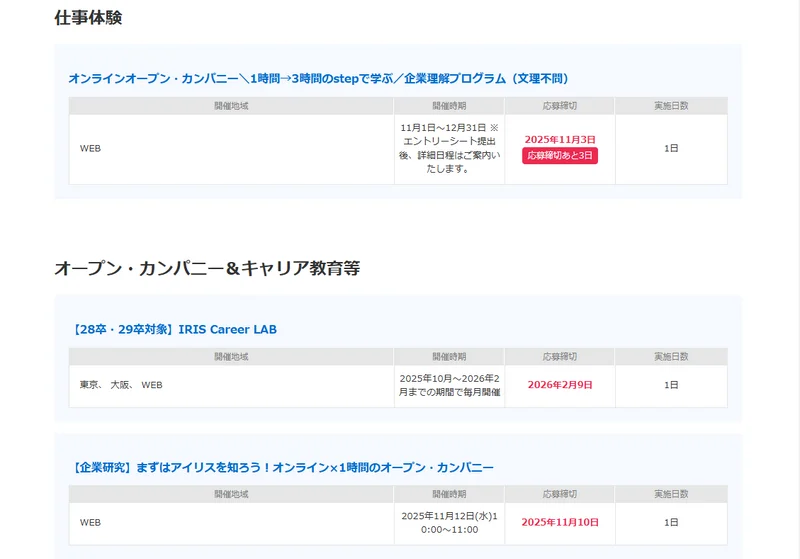Click the 2025年11月12日(水) schedule cell
Screen dimensions: 800x559
point(449,522)
